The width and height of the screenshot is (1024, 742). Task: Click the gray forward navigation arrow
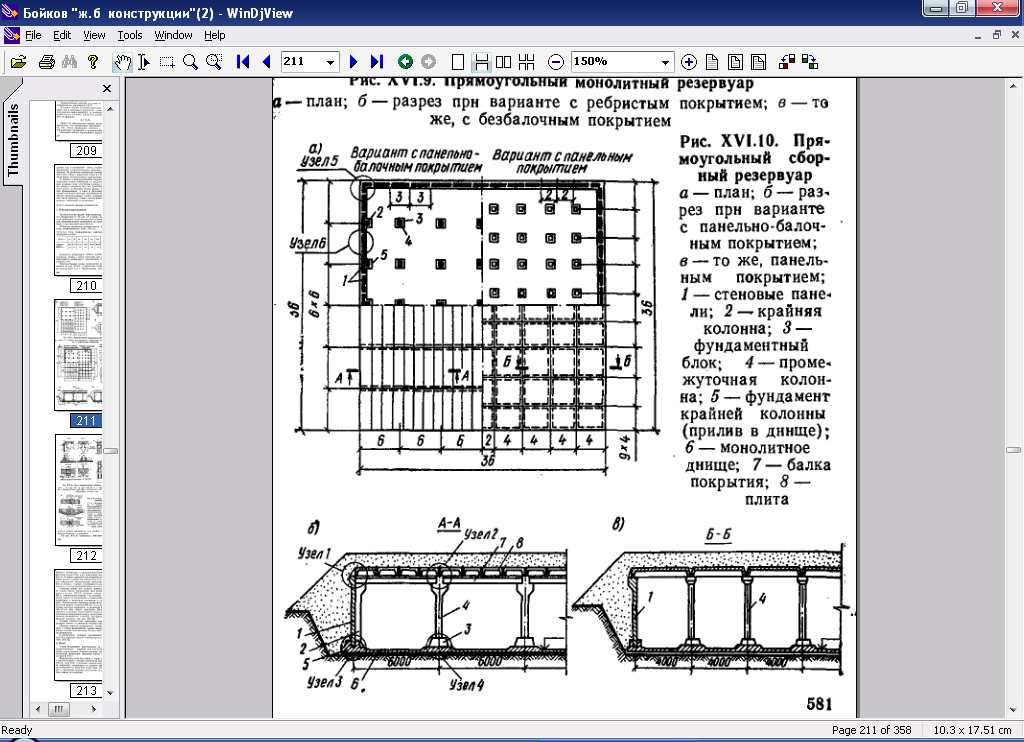point(428,62)
